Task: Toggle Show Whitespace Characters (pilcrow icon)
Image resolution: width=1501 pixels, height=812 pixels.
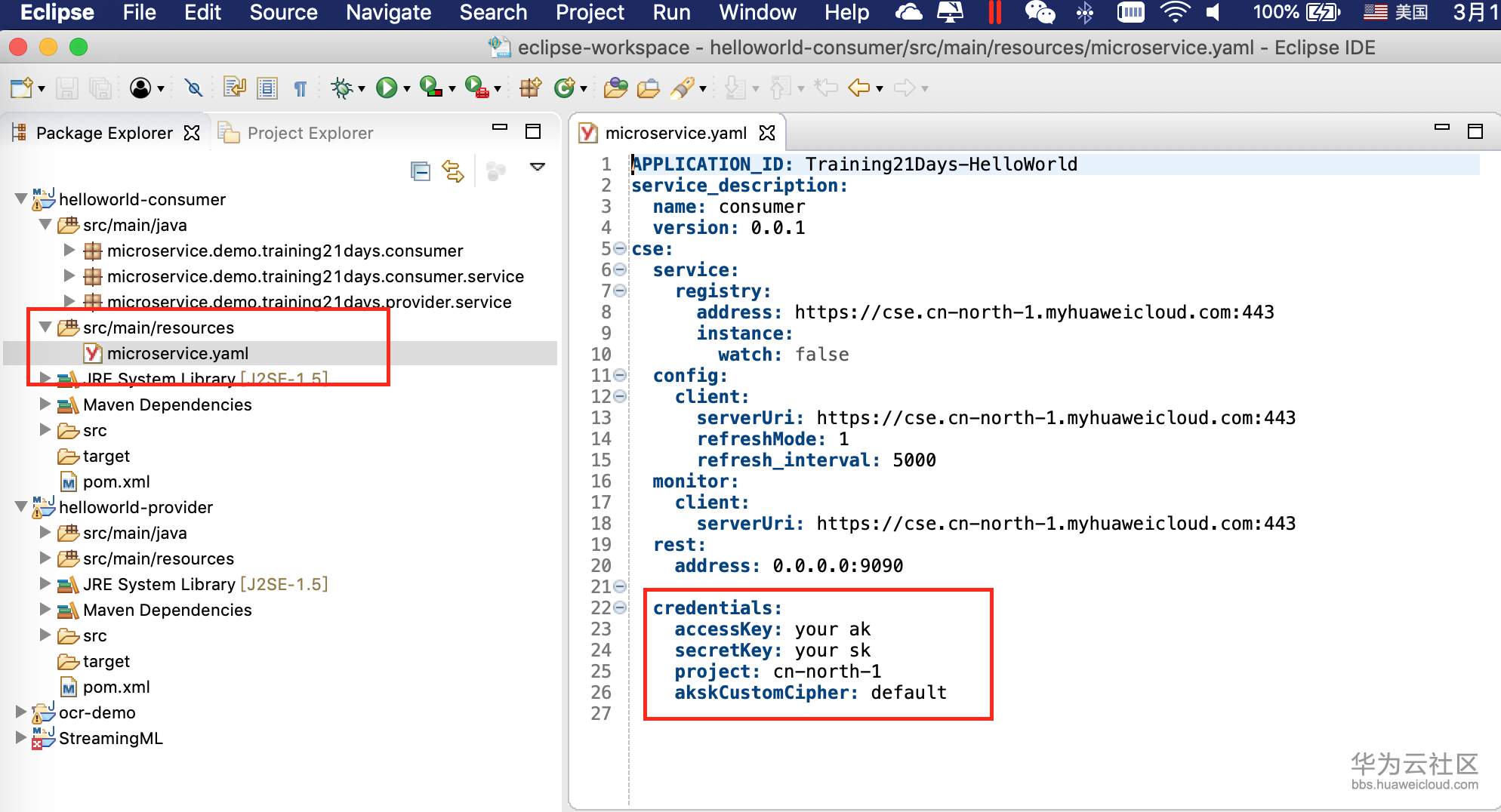Action: [300, 89]
